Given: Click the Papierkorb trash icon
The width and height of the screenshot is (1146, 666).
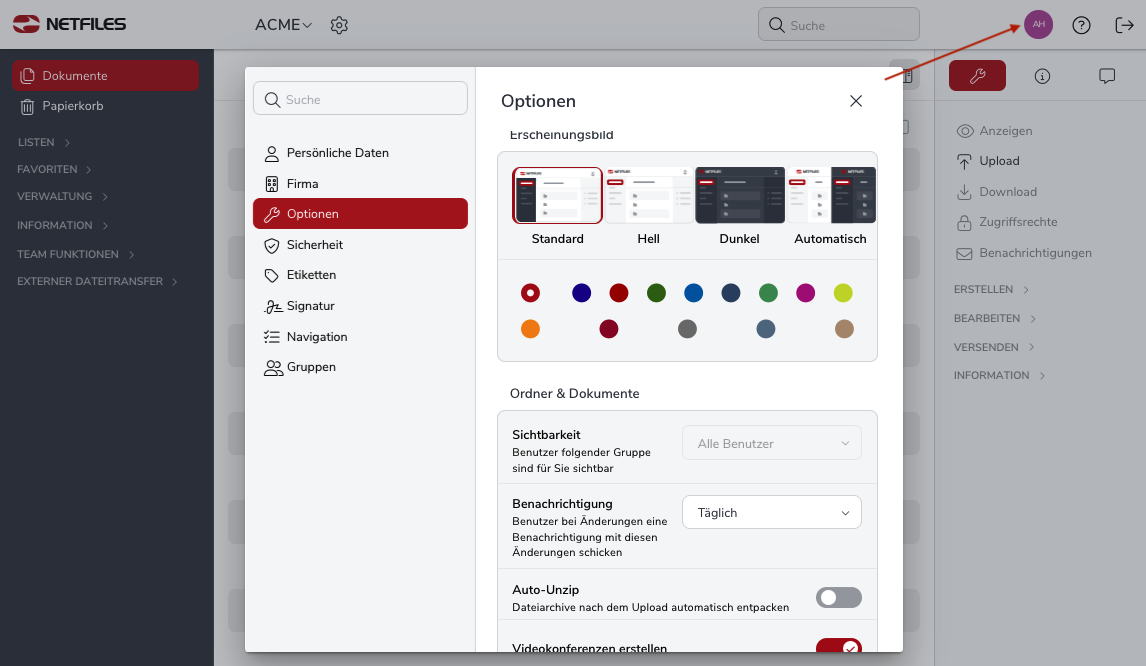Looking at the screenshot, I should click(27, 107).
